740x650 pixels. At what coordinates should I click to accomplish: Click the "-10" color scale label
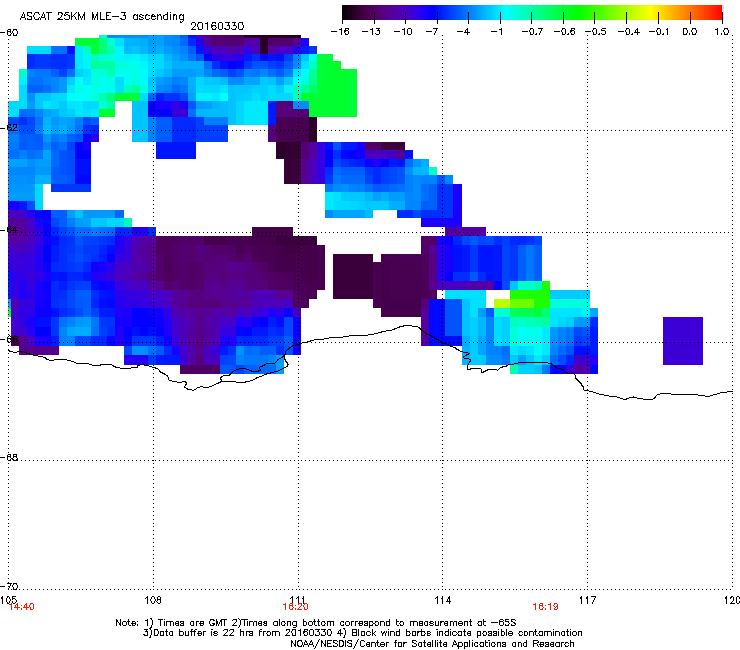tap(403, 32)
